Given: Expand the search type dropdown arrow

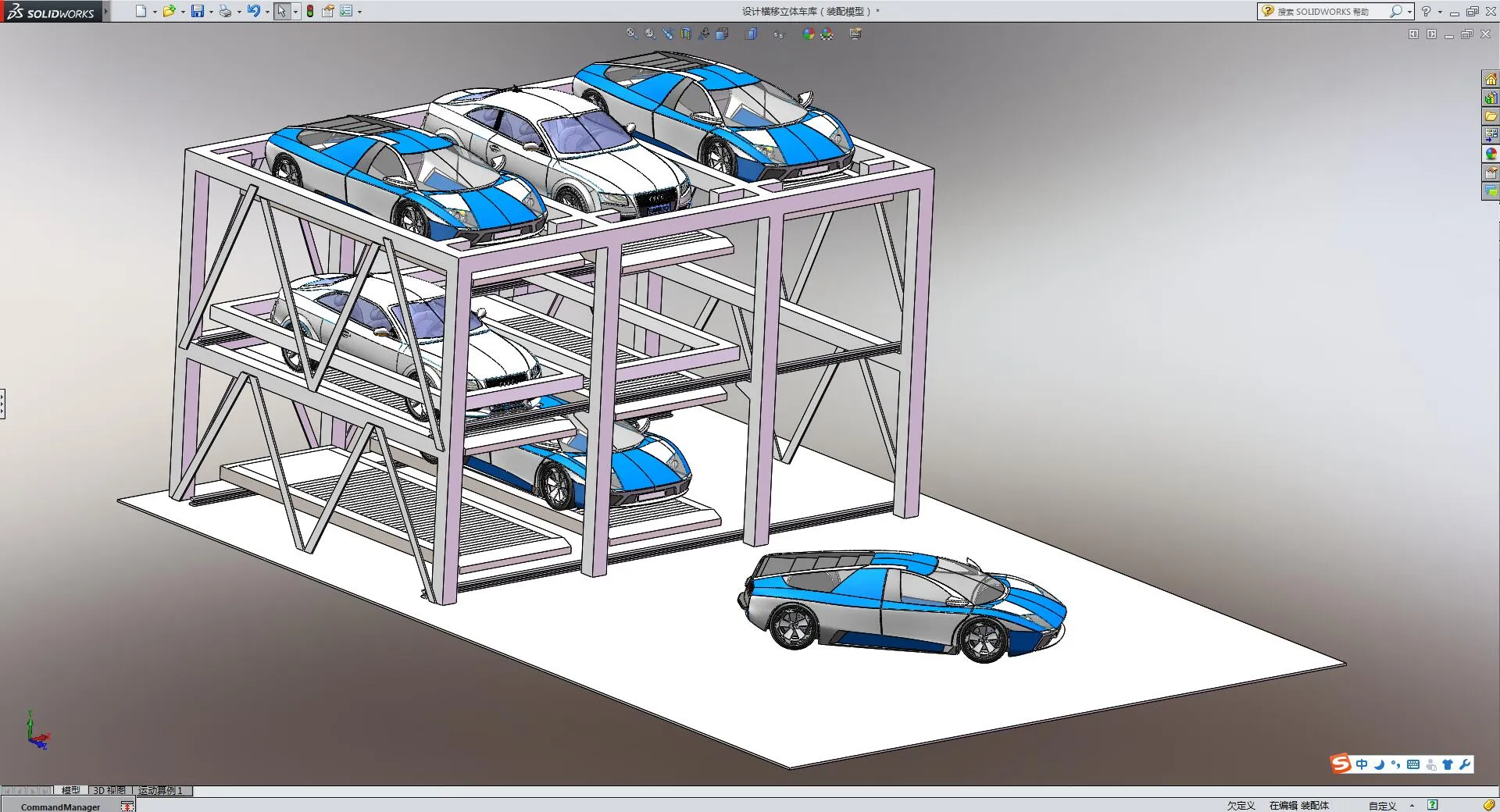Looking at the screenshot, I should [x=1410, y=12].
